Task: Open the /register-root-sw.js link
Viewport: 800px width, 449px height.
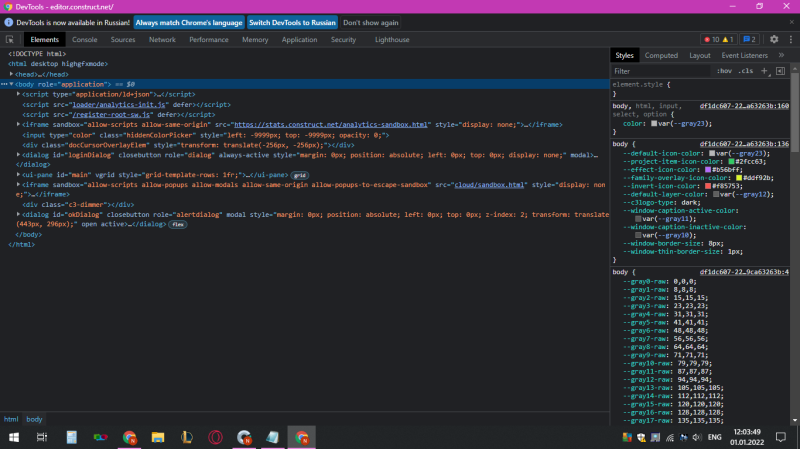Action: click(111, 114)
